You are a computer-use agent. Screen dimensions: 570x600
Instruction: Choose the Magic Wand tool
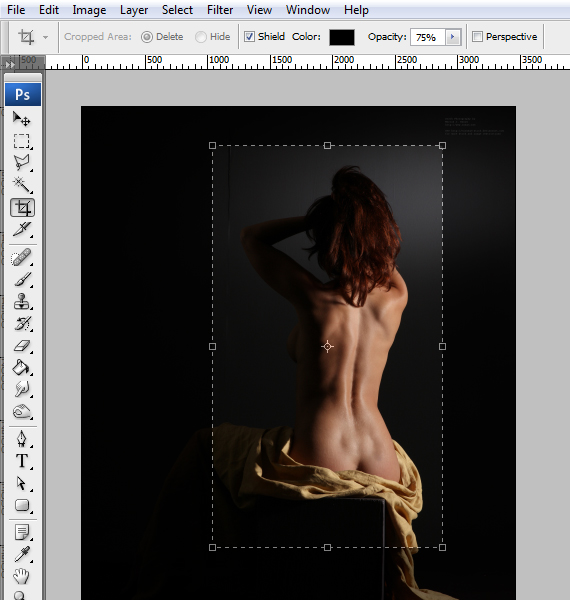(21, 184)
